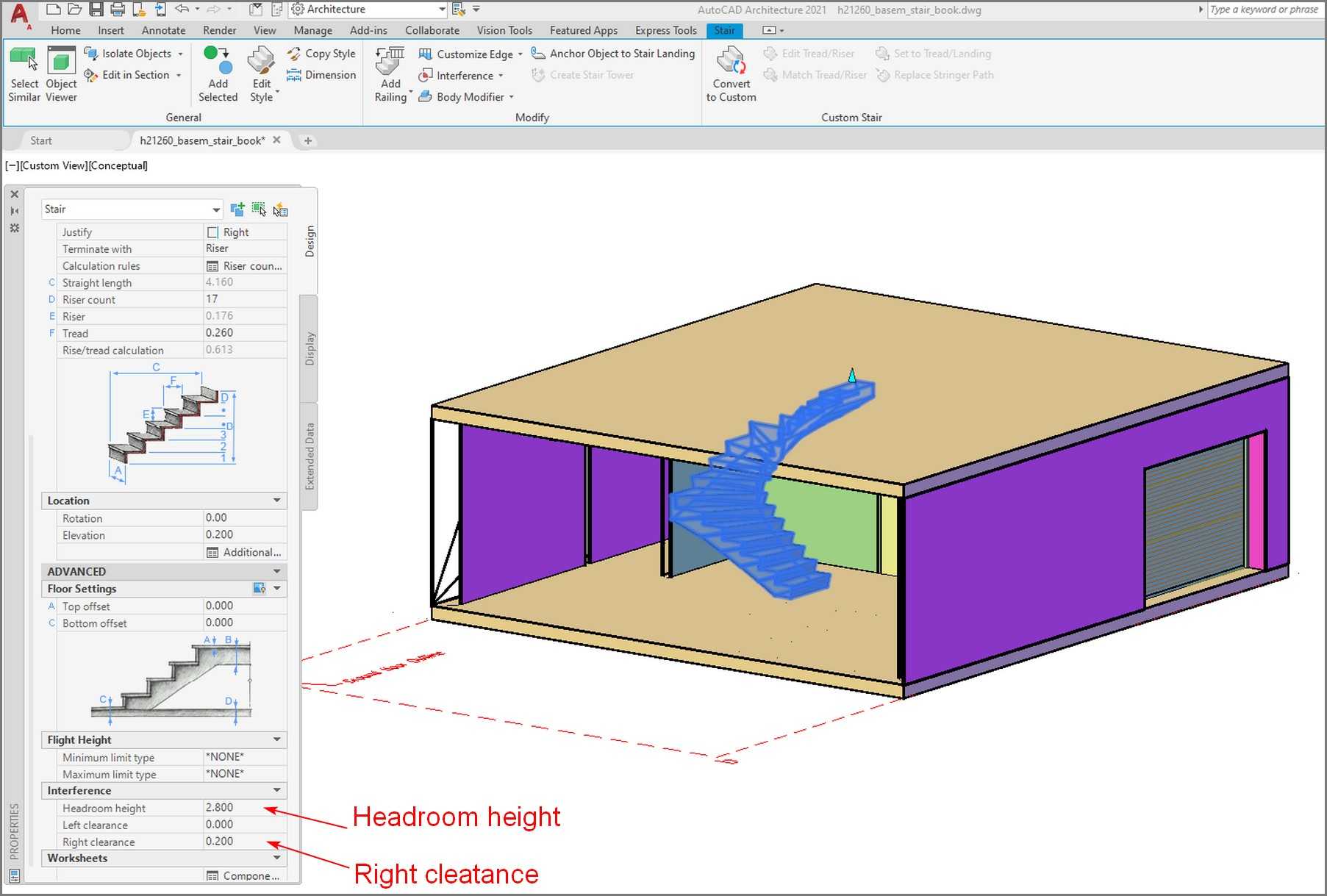1327x896 pixels.
Task: Edit the Elevation value 0.200
Action: click(245, 534)
